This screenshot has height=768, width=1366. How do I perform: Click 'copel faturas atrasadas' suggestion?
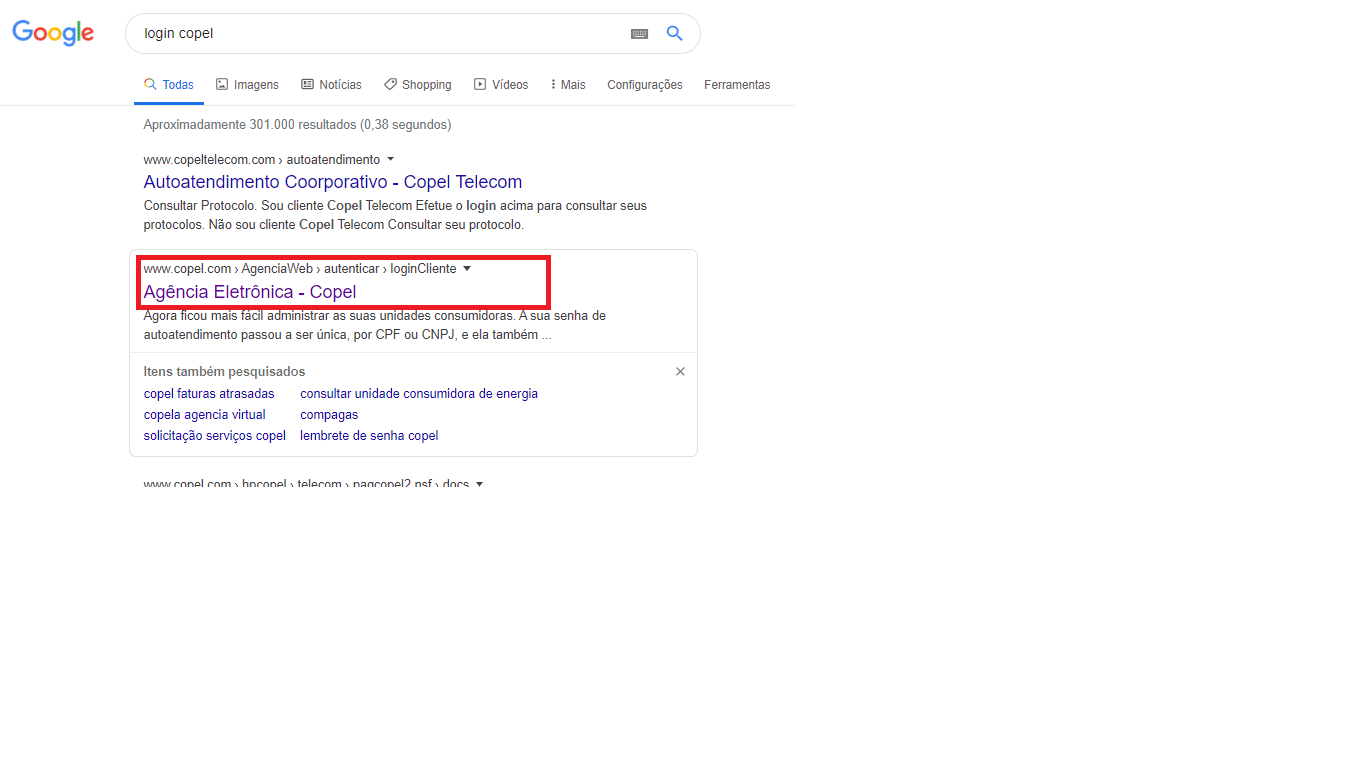[x=209, y=394]
